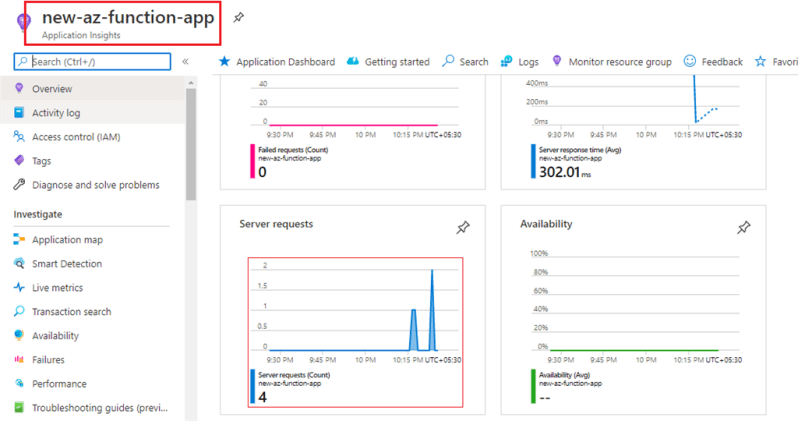Click the Tags icon

tap(19, 160)
